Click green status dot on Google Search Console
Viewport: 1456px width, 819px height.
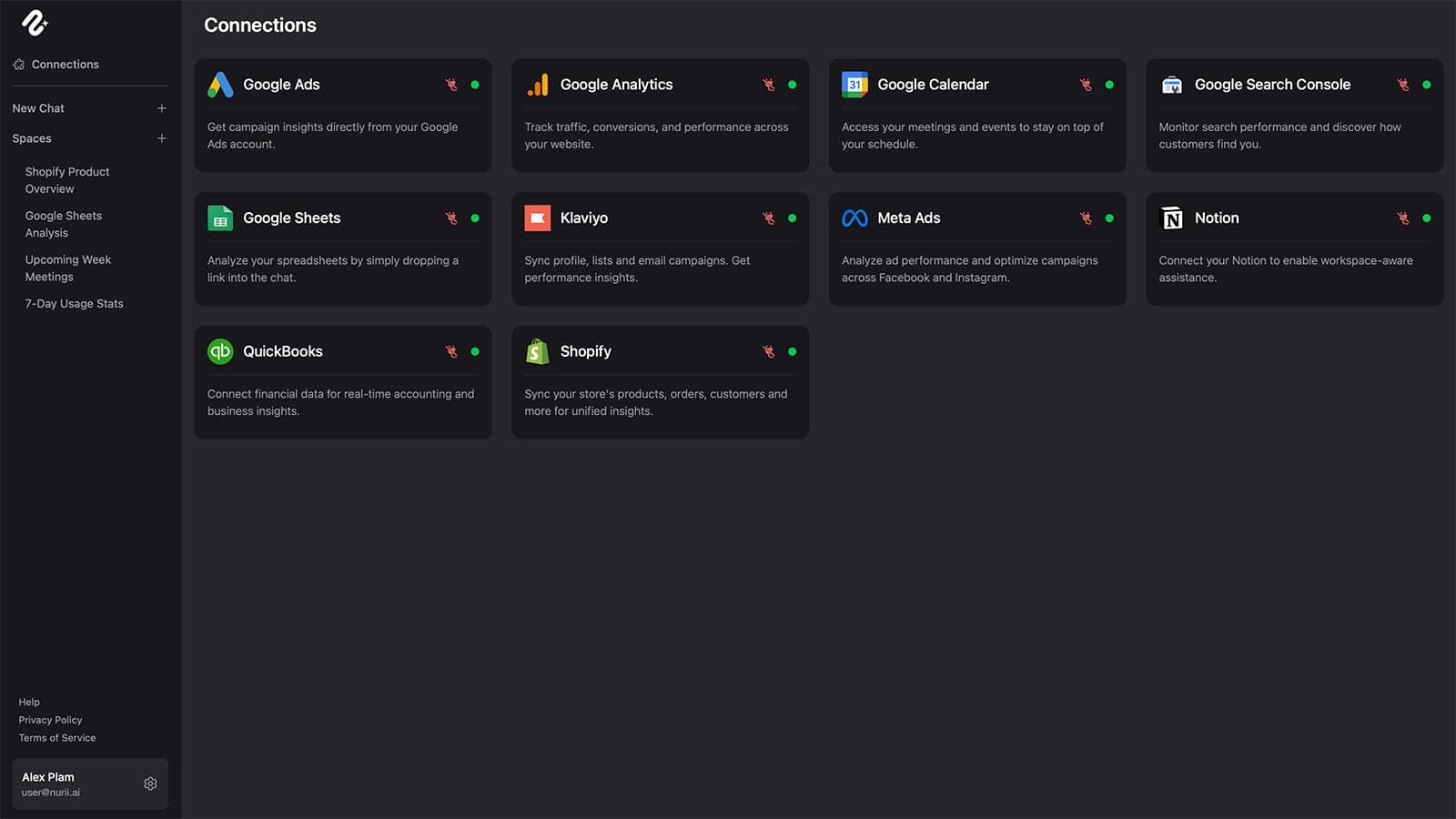pos(1427,85)
